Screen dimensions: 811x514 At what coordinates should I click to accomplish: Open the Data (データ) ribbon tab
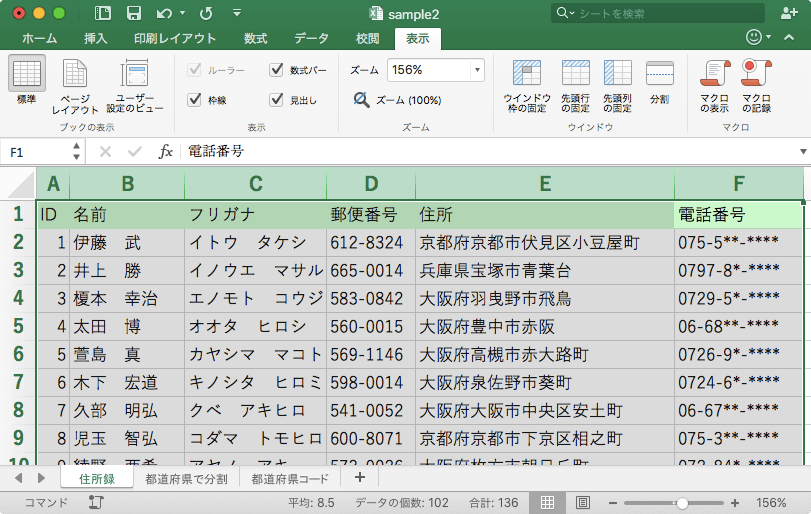(311, 38)
